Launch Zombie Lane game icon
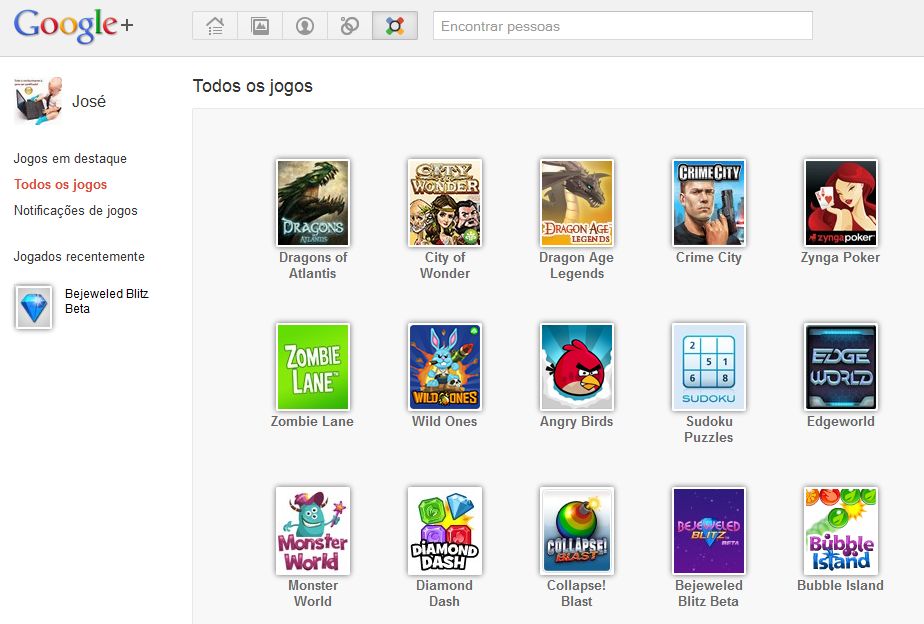Image resolution: width=924 pixels, height=624 pixels. pyautogui.click(x=313, y=367)
